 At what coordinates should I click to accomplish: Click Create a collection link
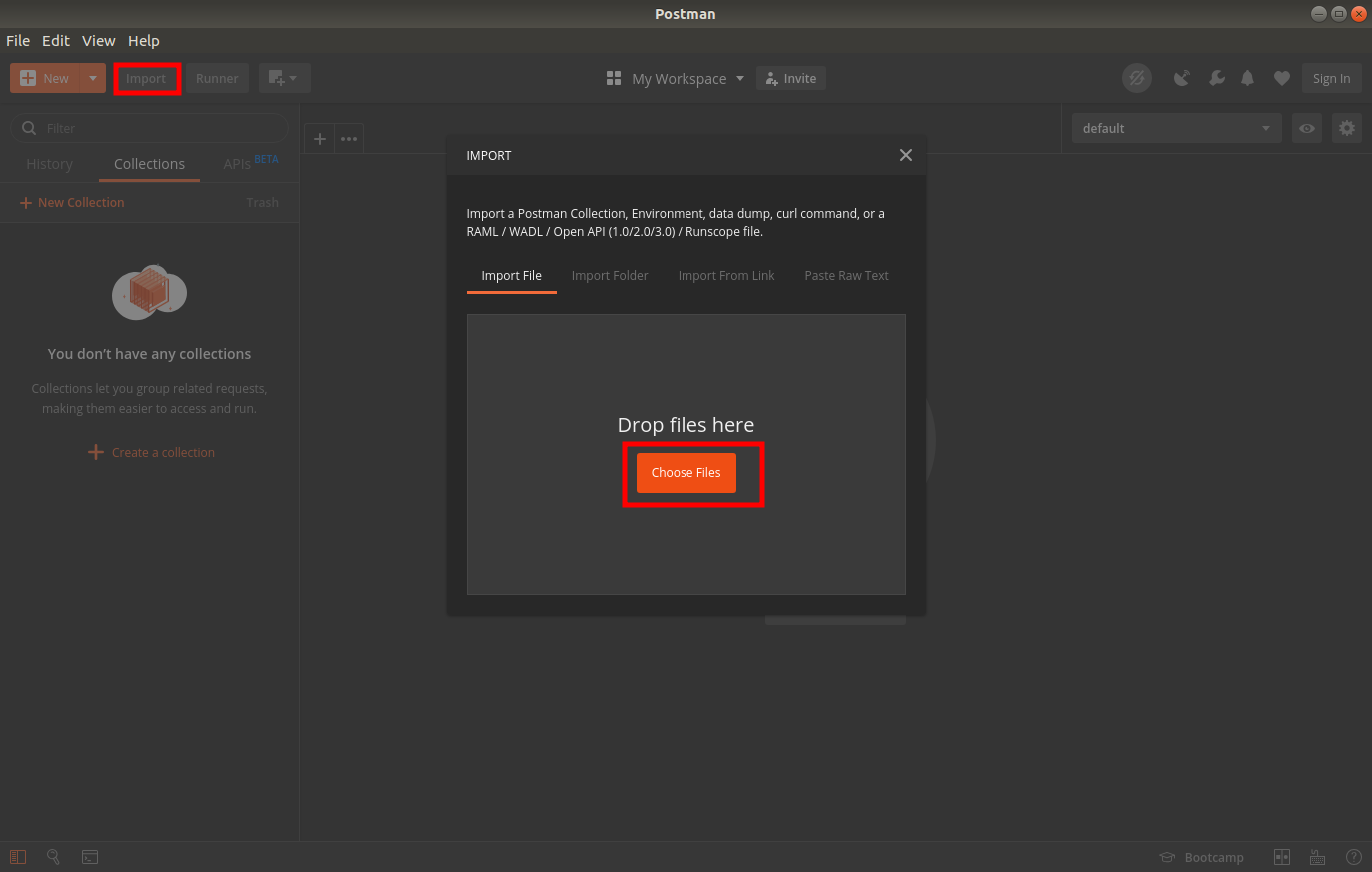click(151, 452)
